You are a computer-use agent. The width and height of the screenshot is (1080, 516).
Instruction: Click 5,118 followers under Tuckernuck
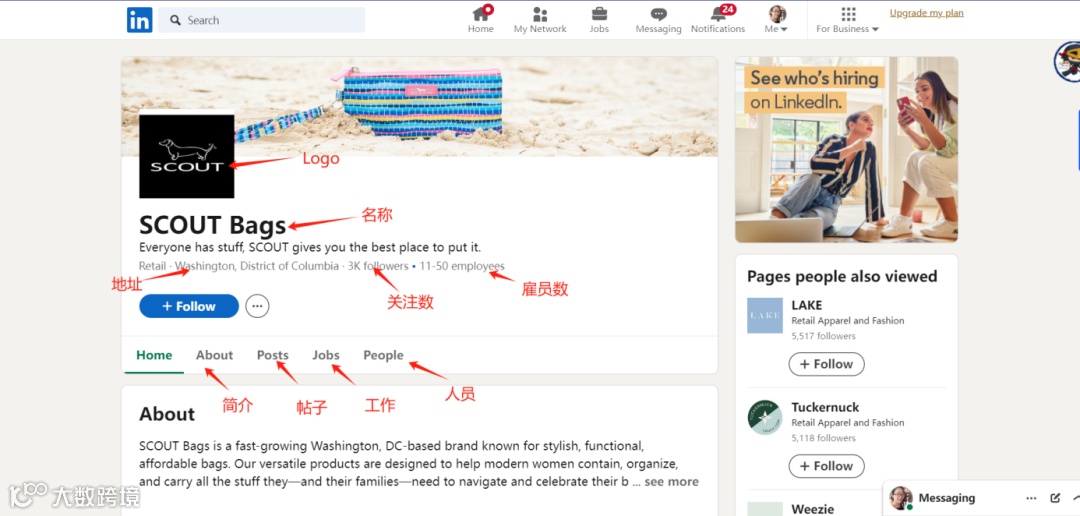(x=823, y=438)
